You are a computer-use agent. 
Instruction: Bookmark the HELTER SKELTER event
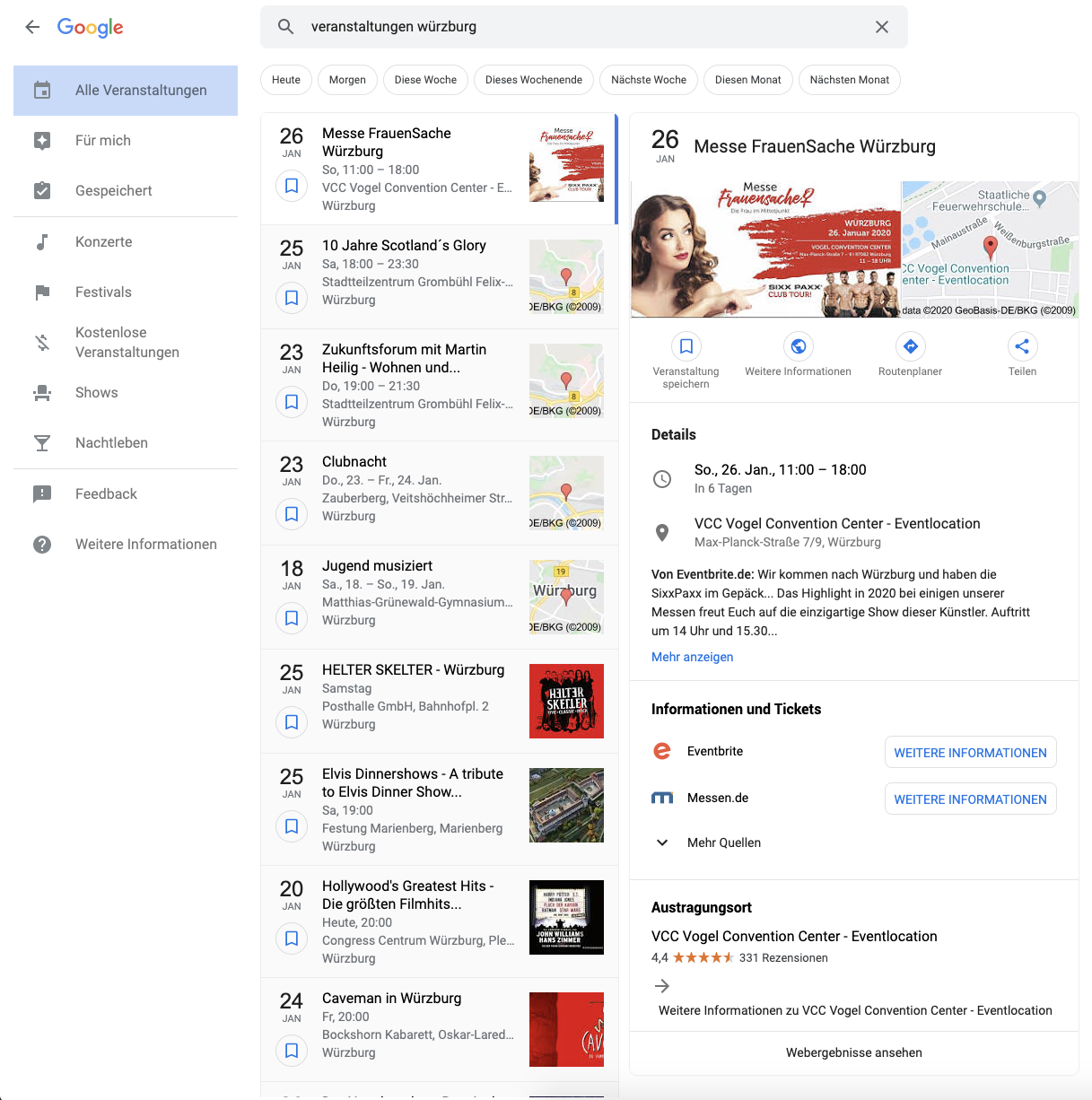(x=292, y=722)
